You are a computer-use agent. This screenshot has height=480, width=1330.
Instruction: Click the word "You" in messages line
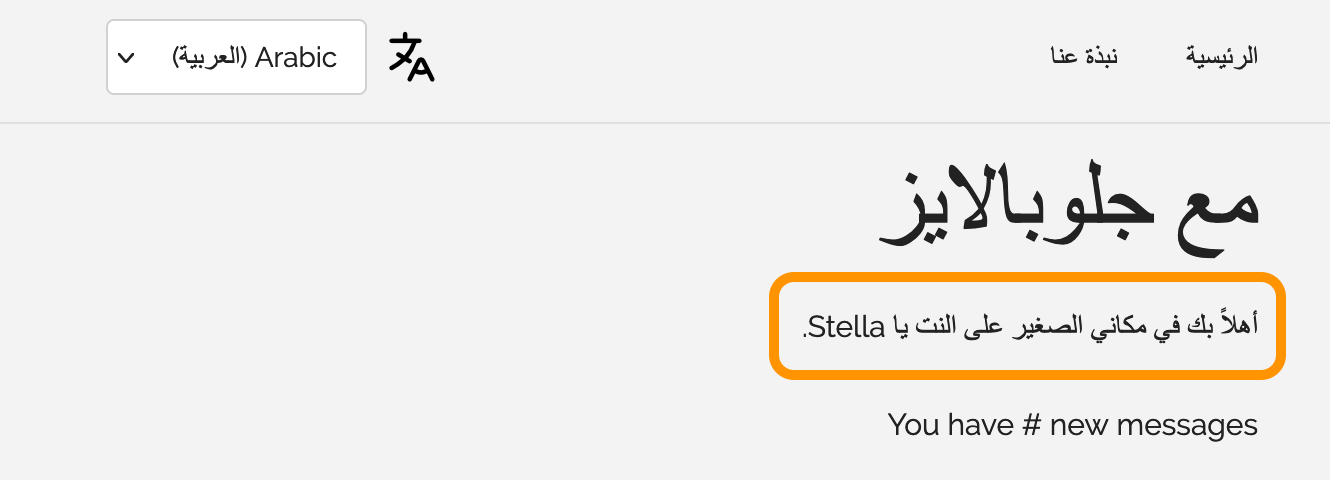tap(913, 425)
